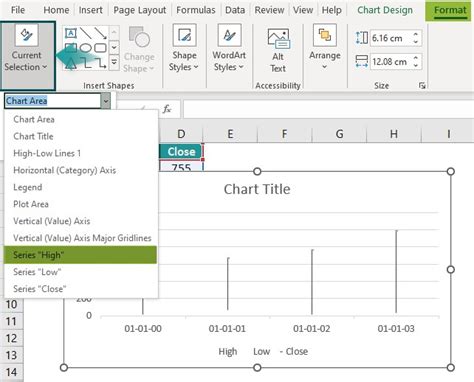Click the Low legend entry
Viewport: 474px width, 382px height.
[x=261, y=351]
